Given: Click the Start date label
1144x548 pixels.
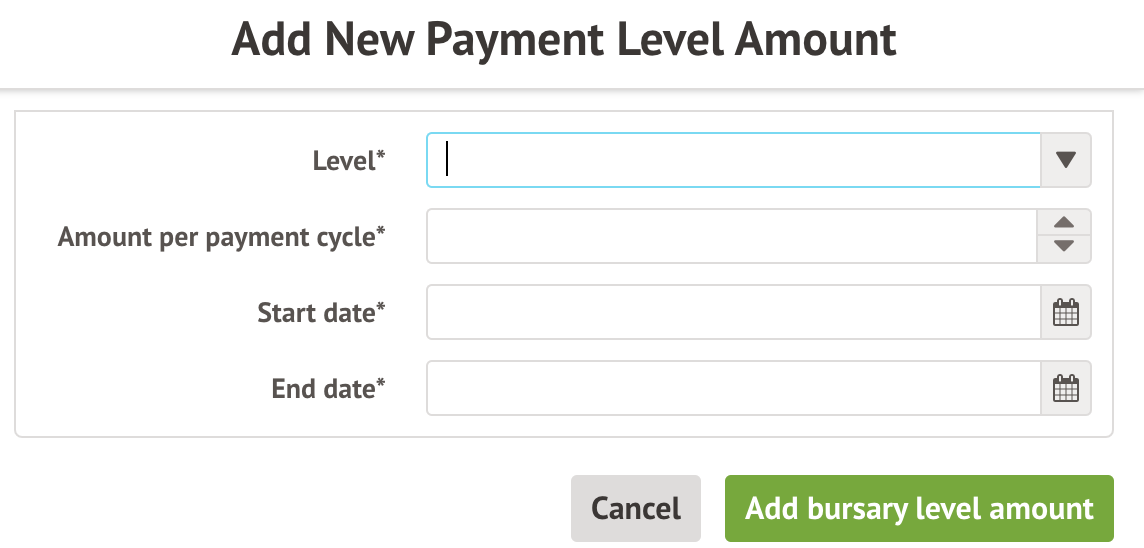Looking at the screenshot, I should (316, 313).
